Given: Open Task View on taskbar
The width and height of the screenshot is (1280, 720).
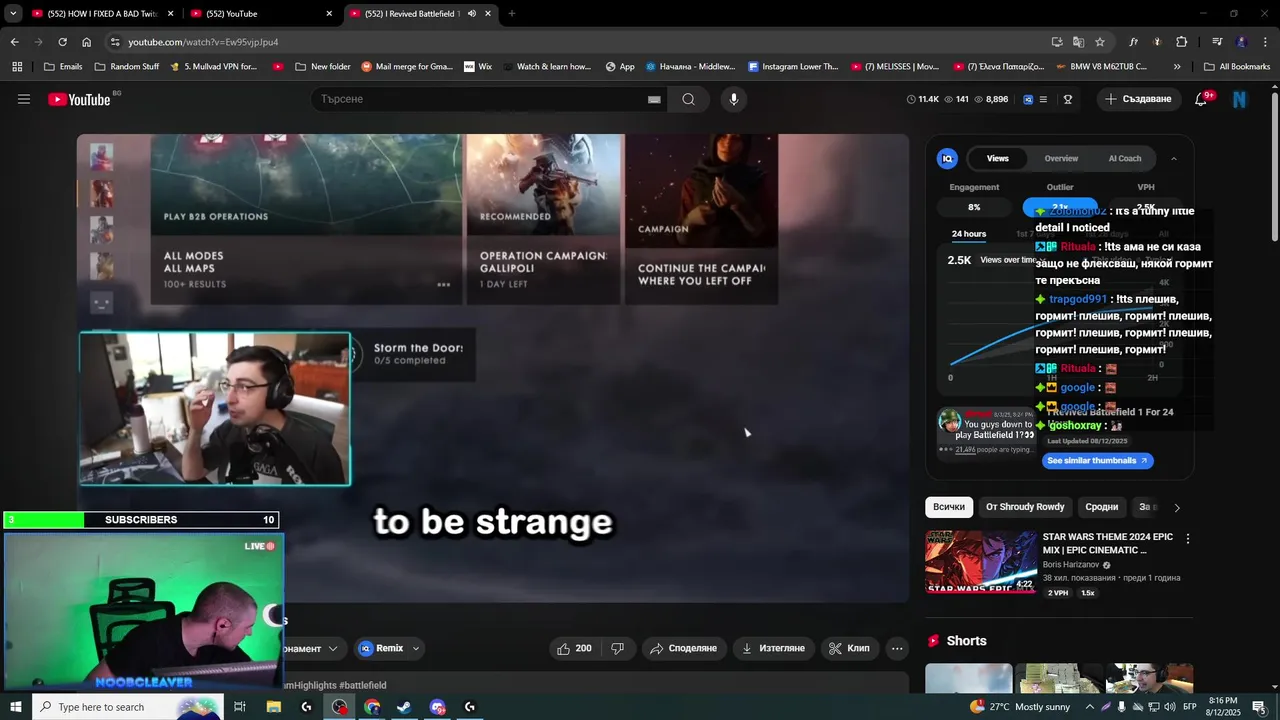Looking at the screenshot, I should pos(240,707).
